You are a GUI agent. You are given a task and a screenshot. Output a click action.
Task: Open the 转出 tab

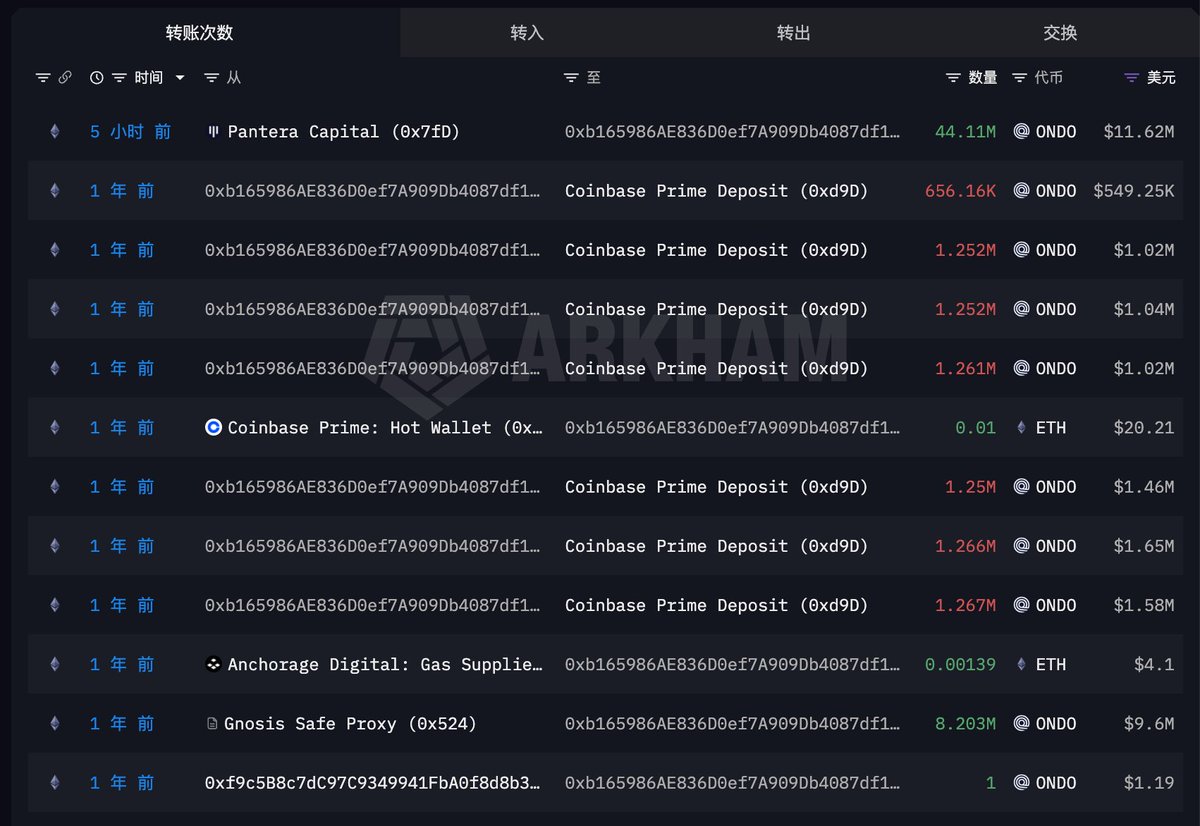[793, 33]
